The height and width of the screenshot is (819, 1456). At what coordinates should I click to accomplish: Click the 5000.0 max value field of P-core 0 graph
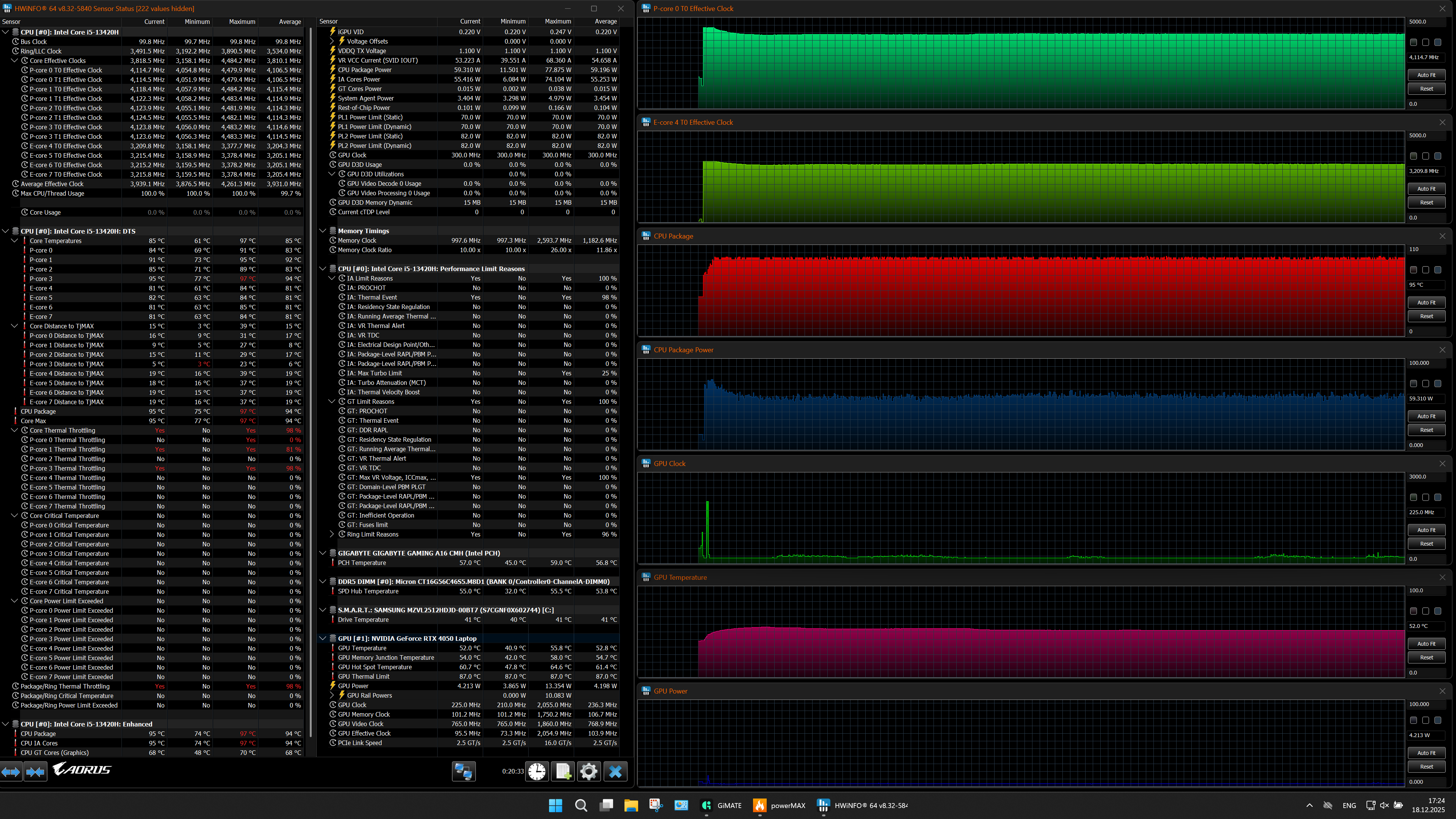1426,22
